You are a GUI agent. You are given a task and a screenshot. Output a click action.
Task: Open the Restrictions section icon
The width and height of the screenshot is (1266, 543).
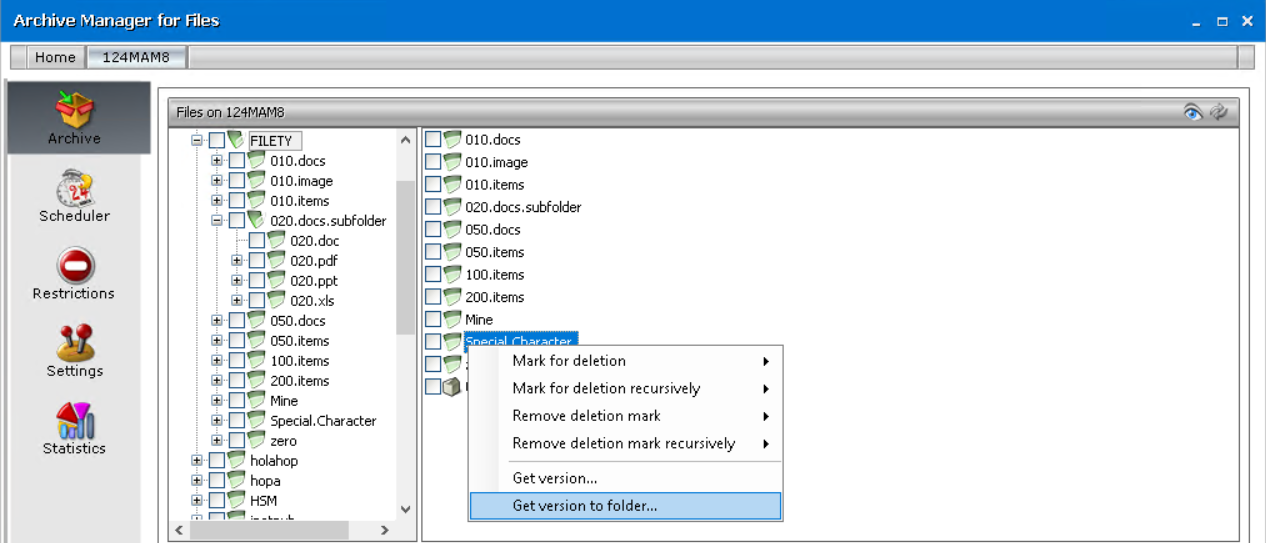75,265
